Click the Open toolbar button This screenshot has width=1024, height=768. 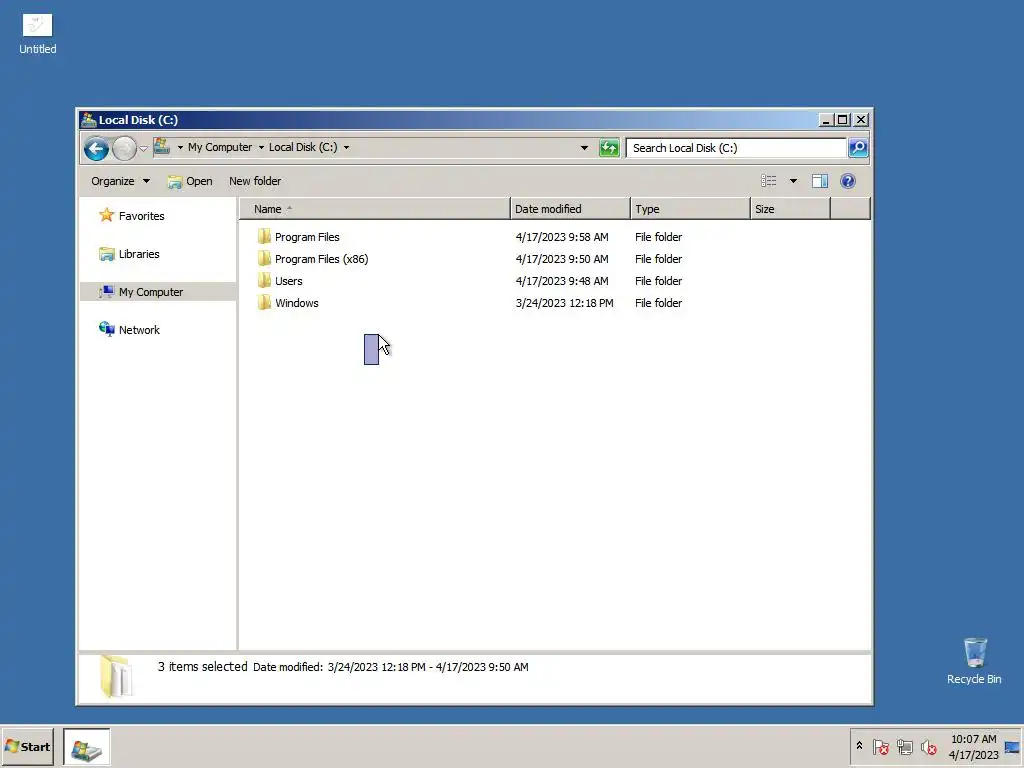click(190, 181)
